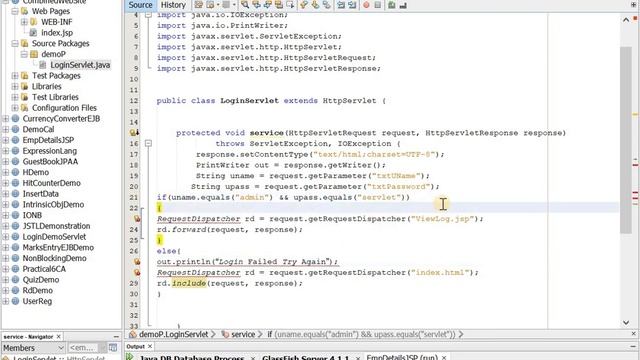640x360 pixels.
Task: Click the Navigator filter icon beside <em...> box
Action: point(113,348)
